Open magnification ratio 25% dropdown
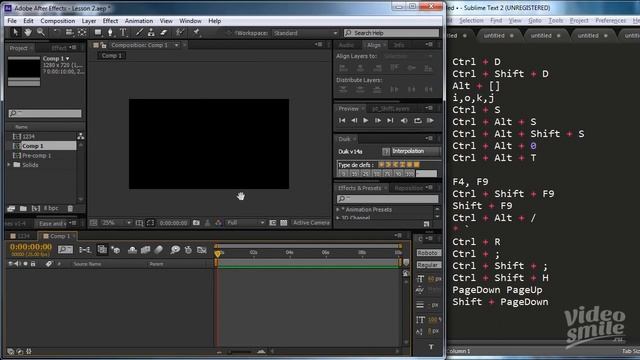640x360 pixels. pyautogui.click(x=116, y=223)
